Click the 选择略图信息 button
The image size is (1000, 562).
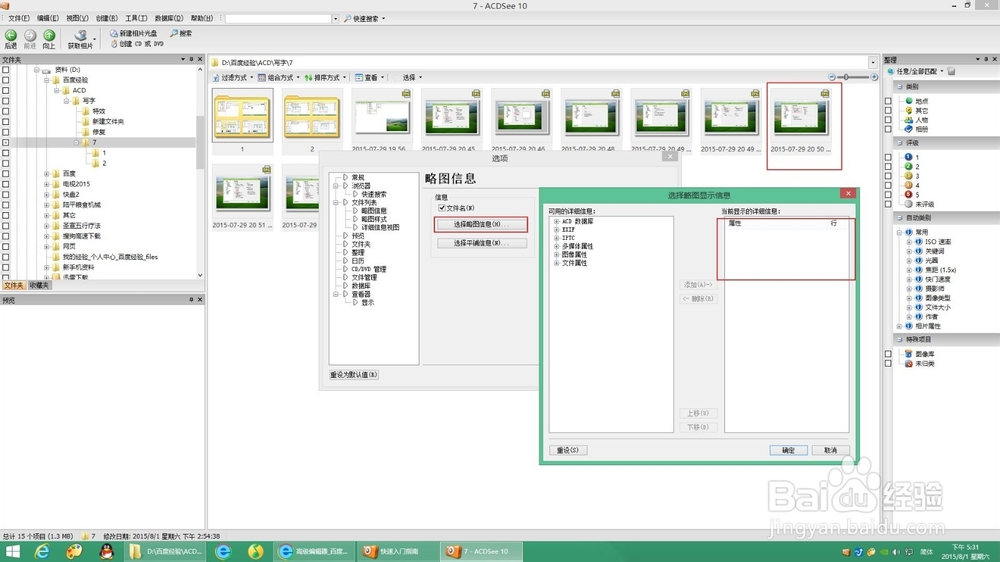(482, 225)
